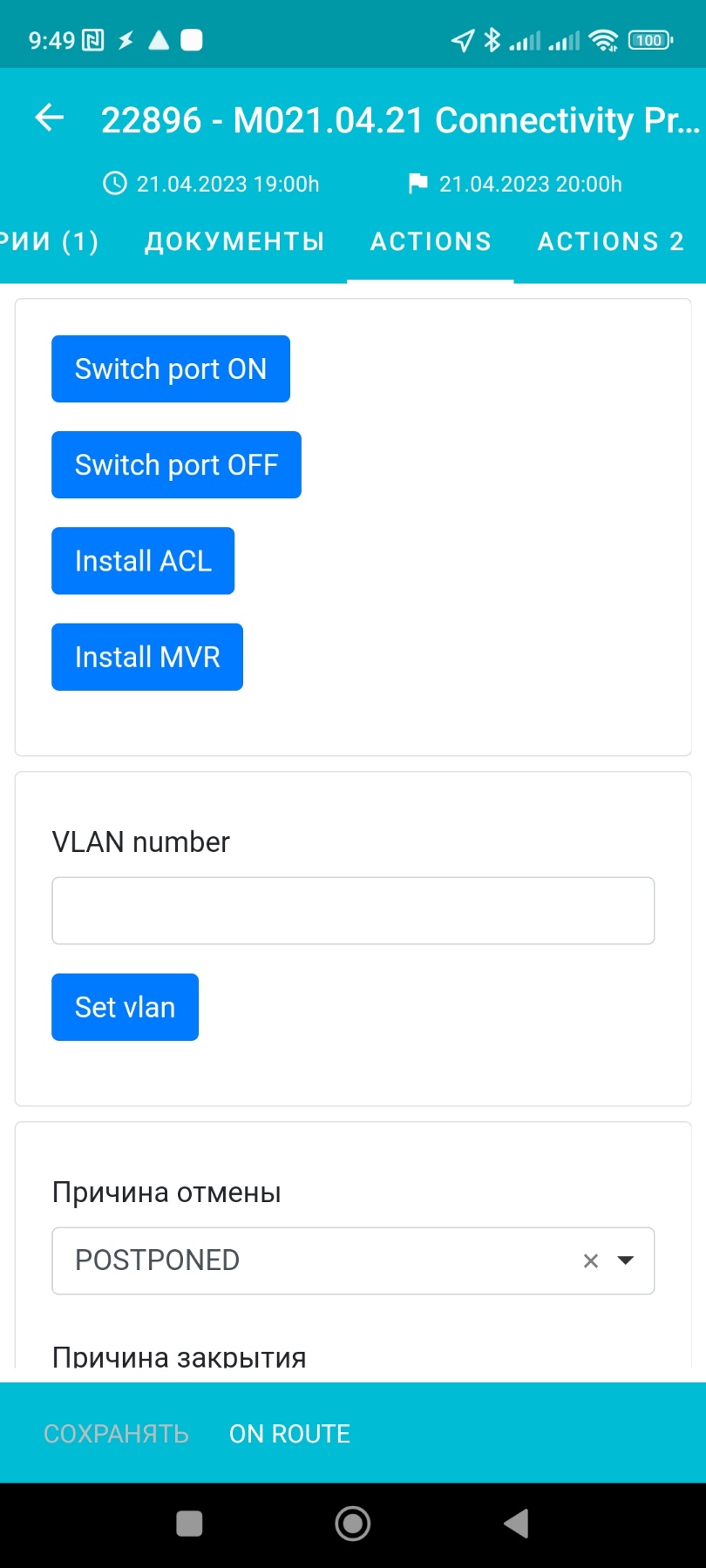Screen dimensions: 706x1568
Task: Click Switch port OFF button
Action: coord(176,465)
